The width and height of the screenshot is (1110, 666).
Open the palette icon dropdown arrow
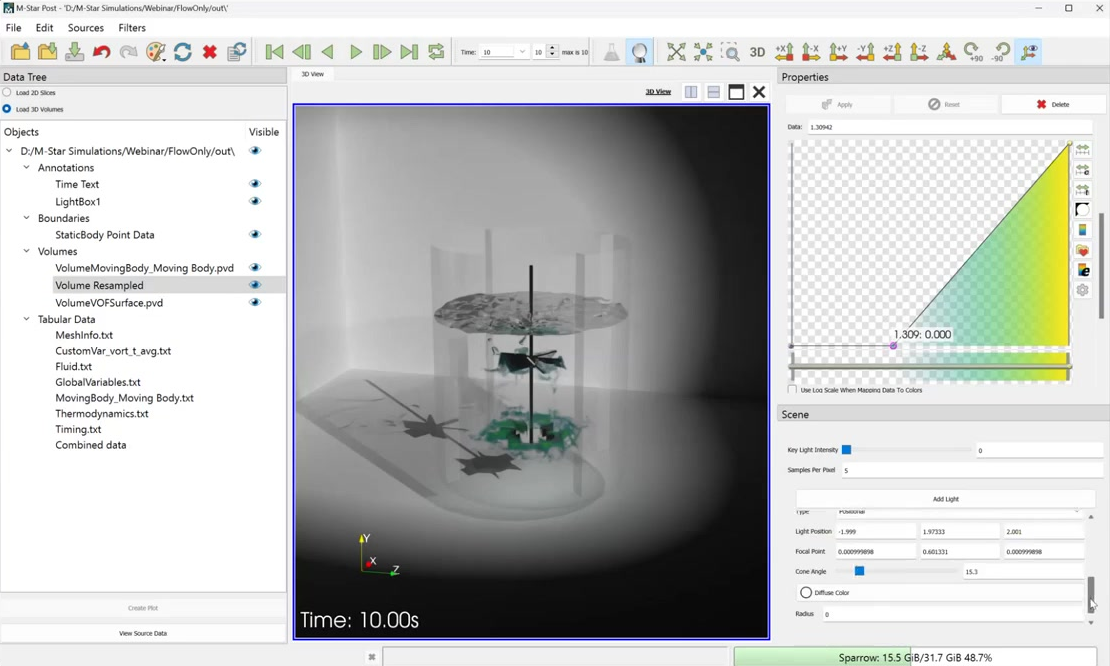click(x=164, y=59)
